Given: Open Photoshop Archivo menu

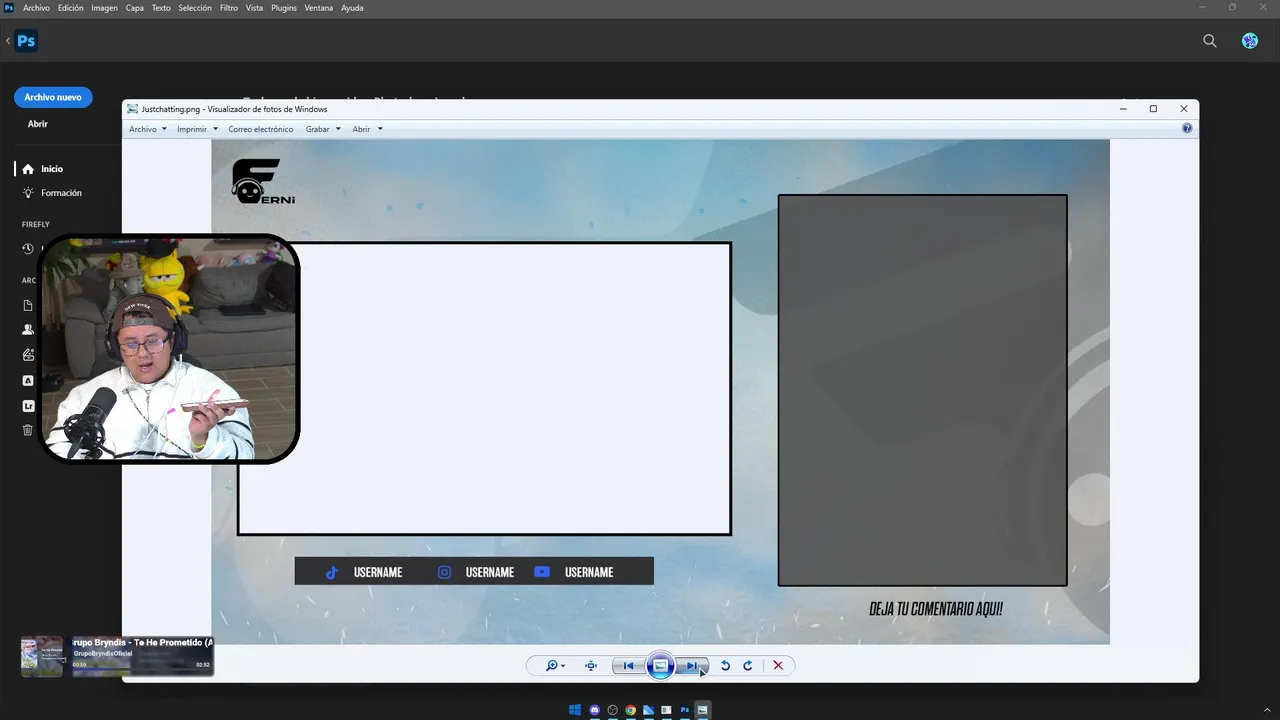Looking at the screenshot, I should (36, 8).
